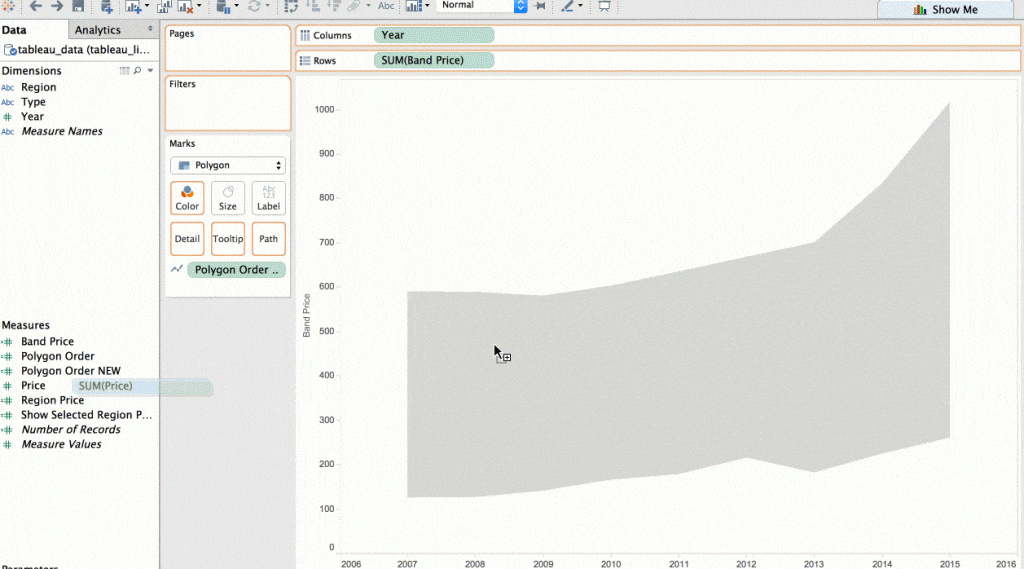Click the Label marks card button
Screen dimensions: 1024x569
(268, 198)
